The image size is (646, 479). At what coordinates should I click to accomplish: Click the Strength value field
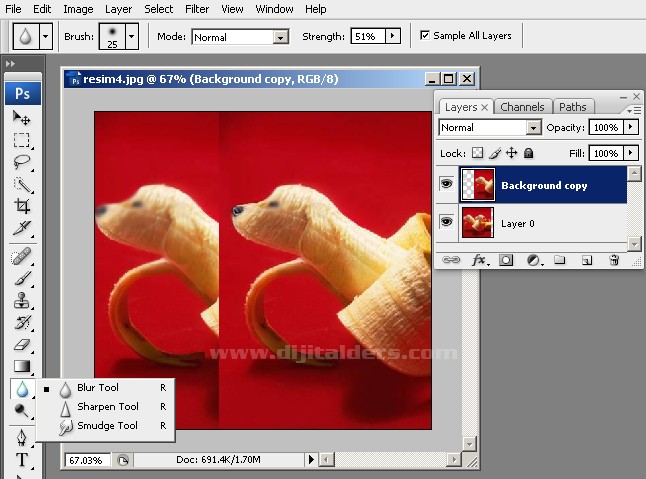tap(368, 36)
